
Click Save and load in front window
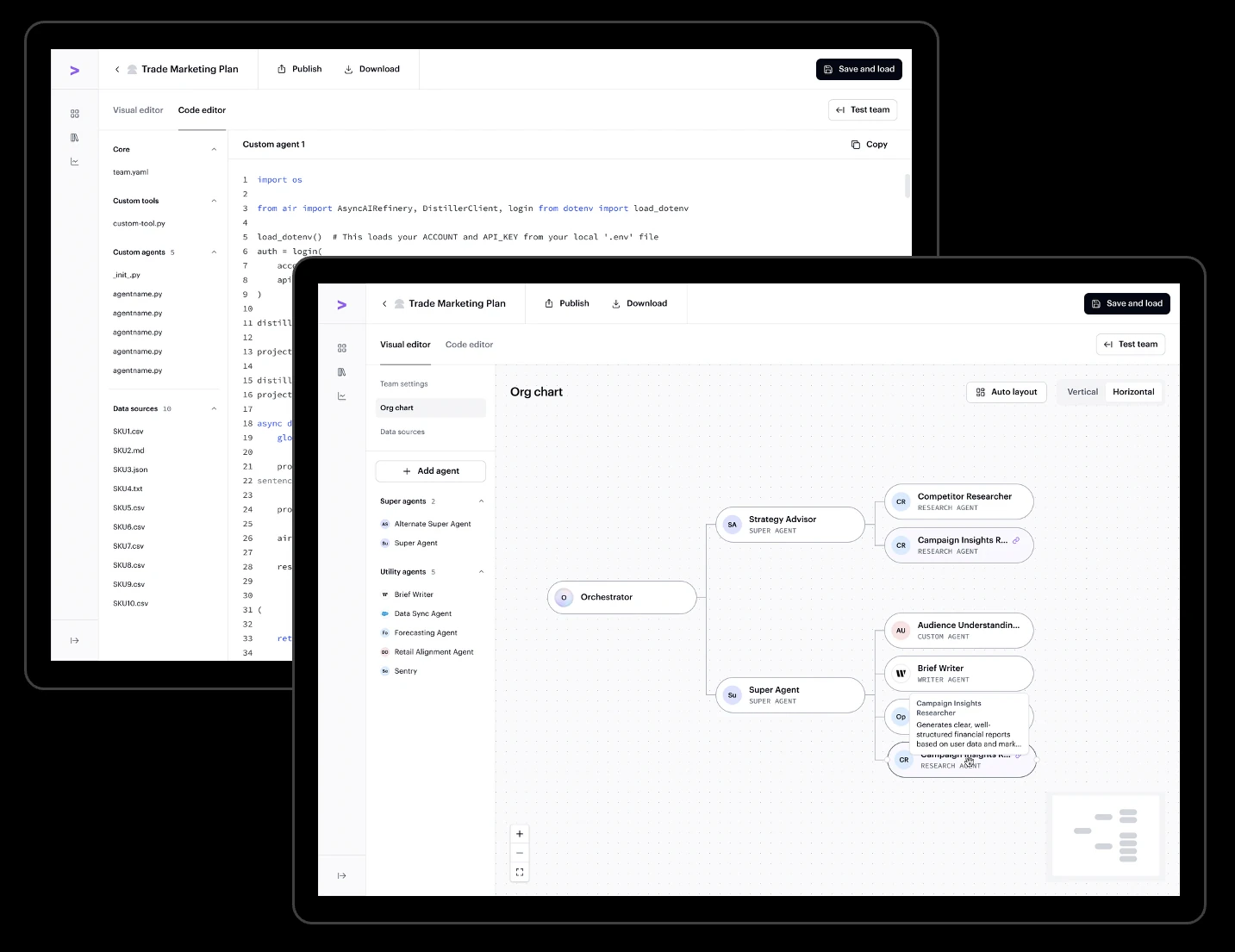pyautogui.click(x=1127, y=303)
